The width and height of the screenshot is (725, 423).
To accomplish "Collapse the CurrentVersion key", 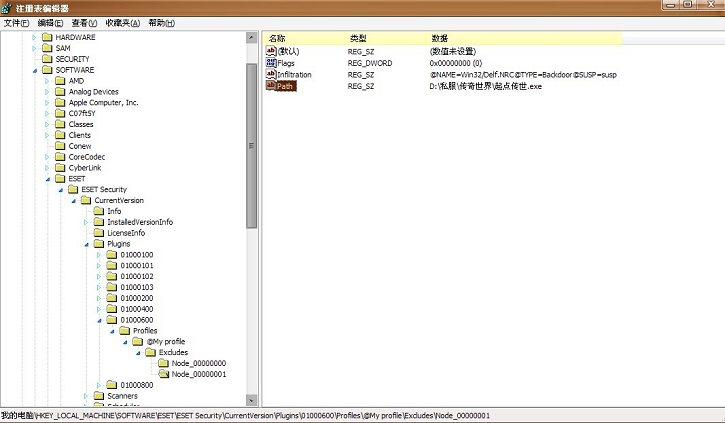I will point(74,201).
